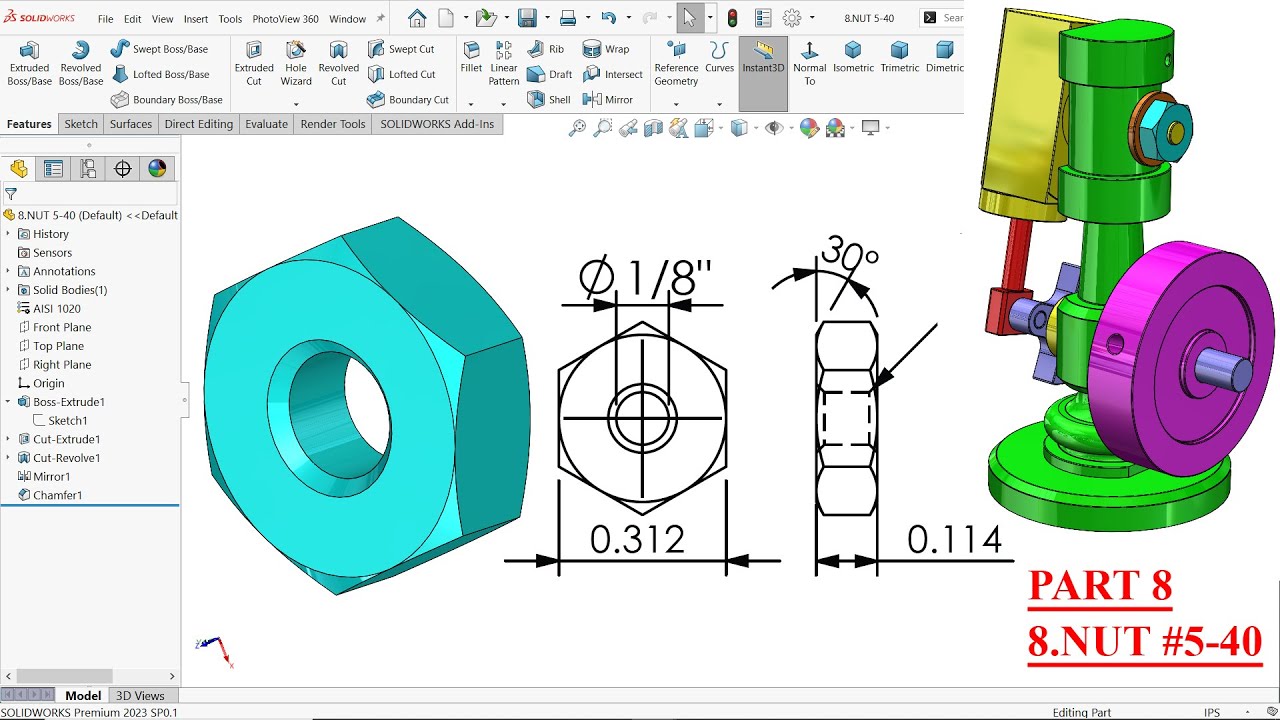This screenshot has height=720, width=1280.
Task: Select the Draft tool
Action: 549,74
